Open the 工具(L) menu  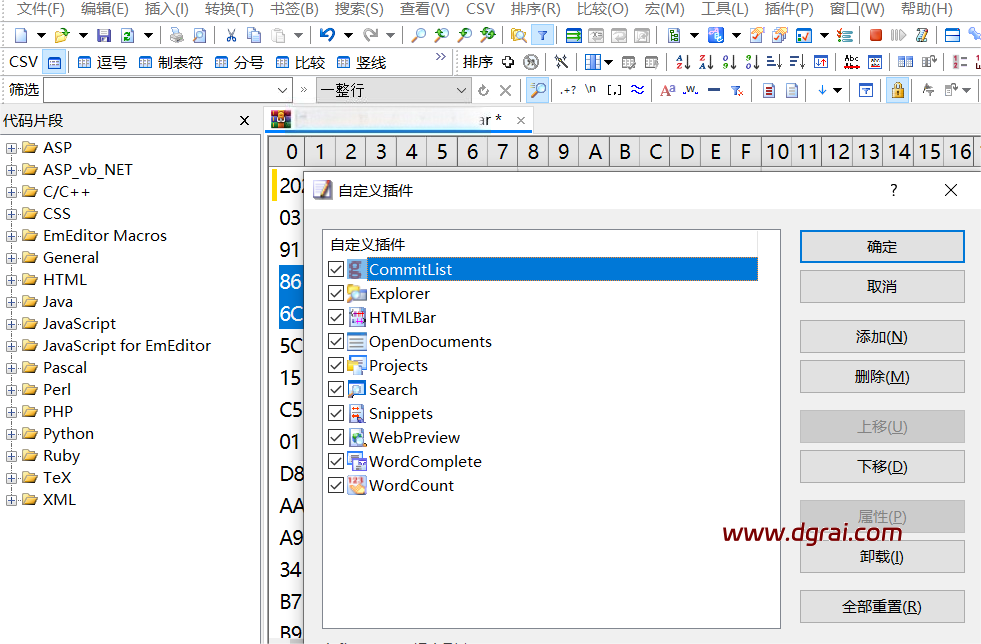pos(724,9)
